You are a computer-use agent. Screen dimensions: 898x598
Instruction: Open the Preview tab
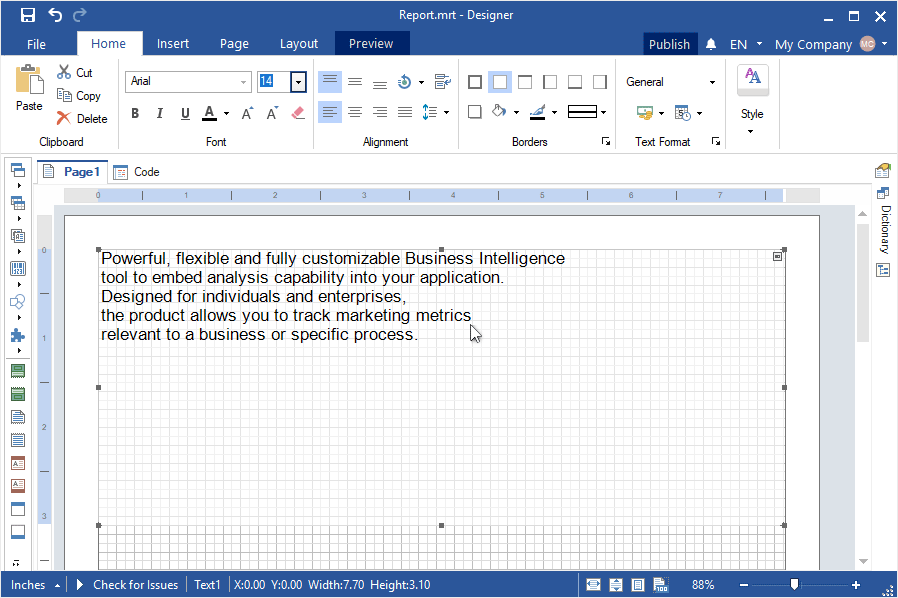coord(371,44)
